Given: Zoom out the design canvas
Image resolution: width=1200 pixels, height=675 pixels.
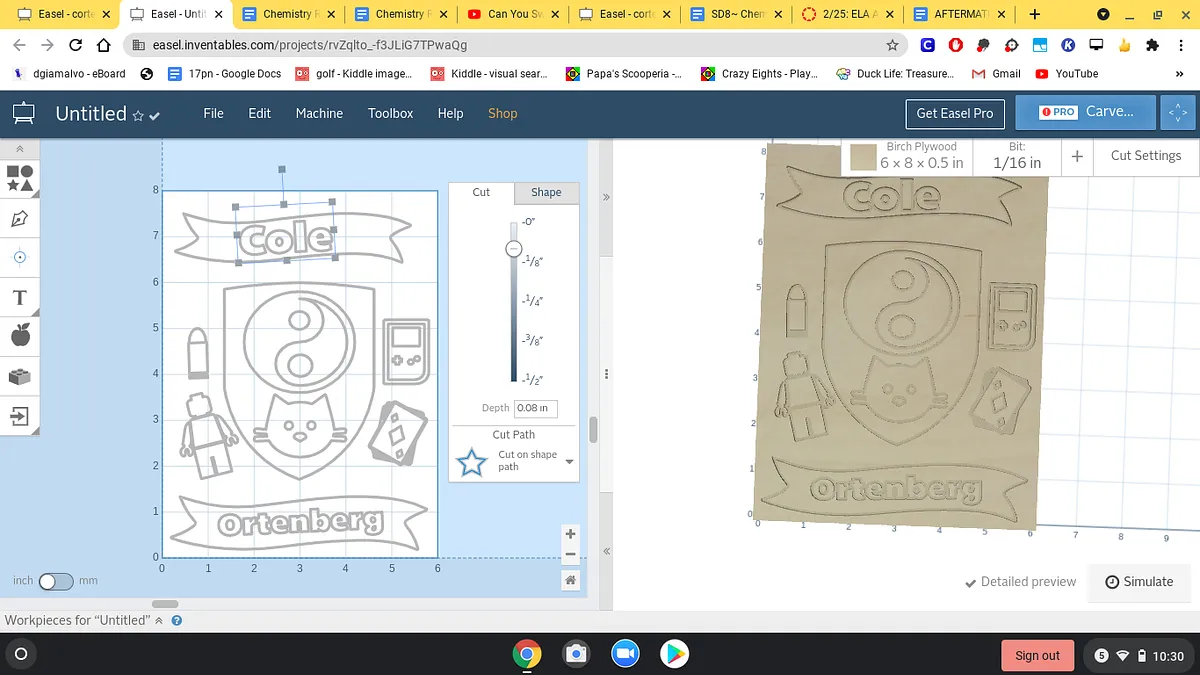Looking at the screenshot, I should tap(570, 554).
